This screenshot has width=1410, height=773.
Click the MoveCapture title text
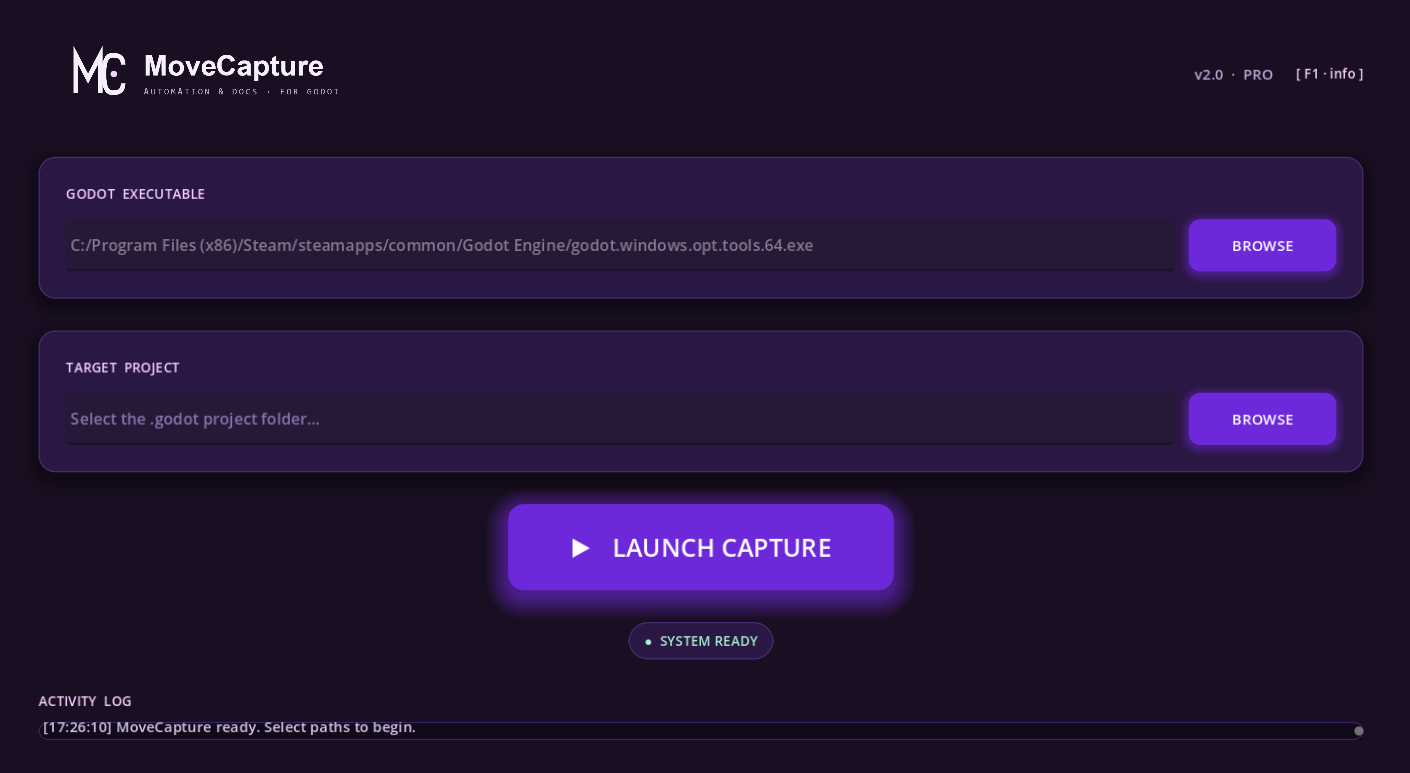[x=234, y=66]
